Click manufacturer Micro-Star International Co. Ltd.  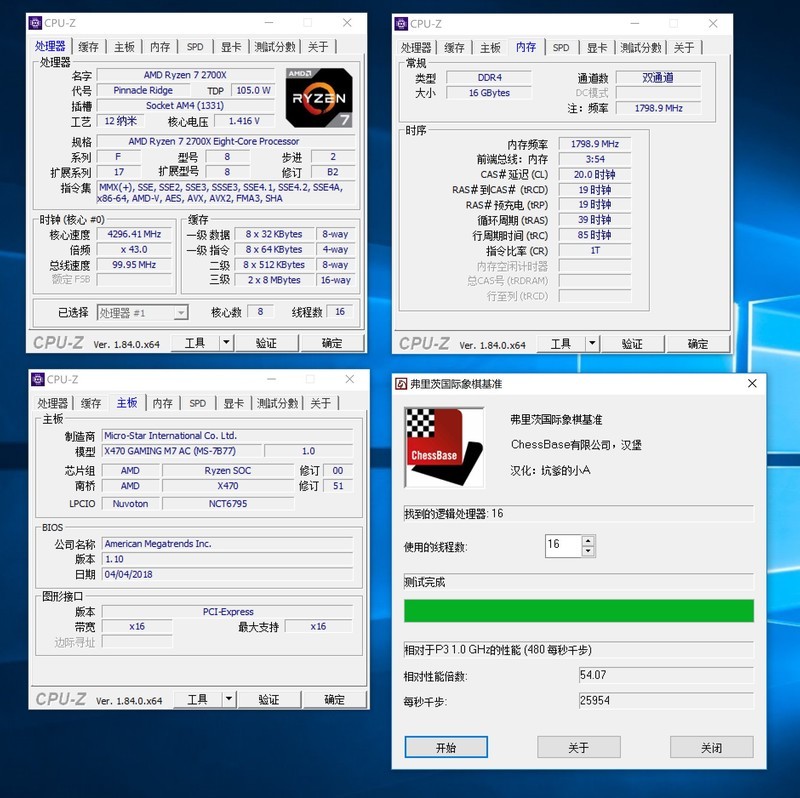[227, 436]
